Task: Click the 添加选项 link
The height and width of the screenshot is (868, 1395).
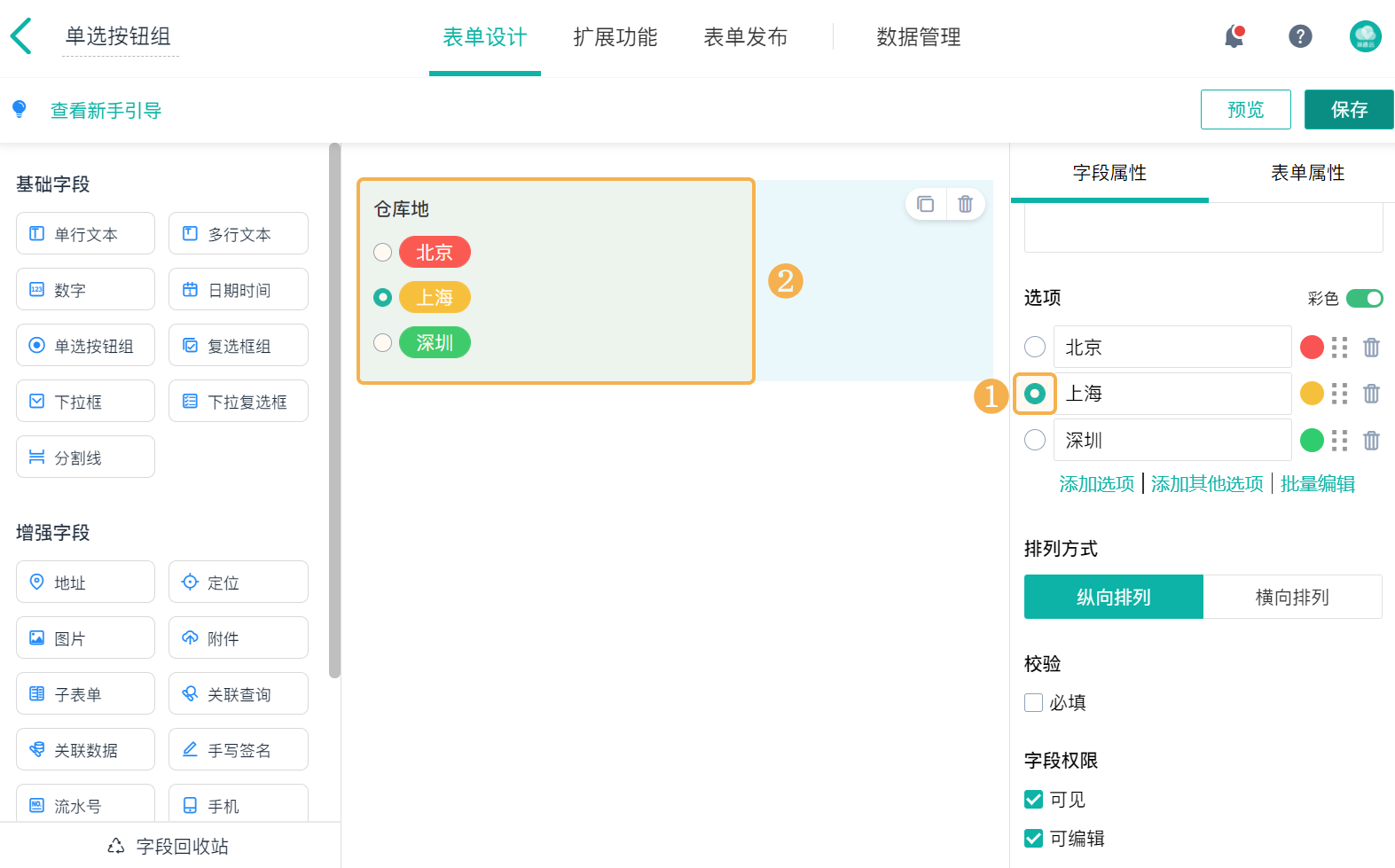Action: point(1096,484)
